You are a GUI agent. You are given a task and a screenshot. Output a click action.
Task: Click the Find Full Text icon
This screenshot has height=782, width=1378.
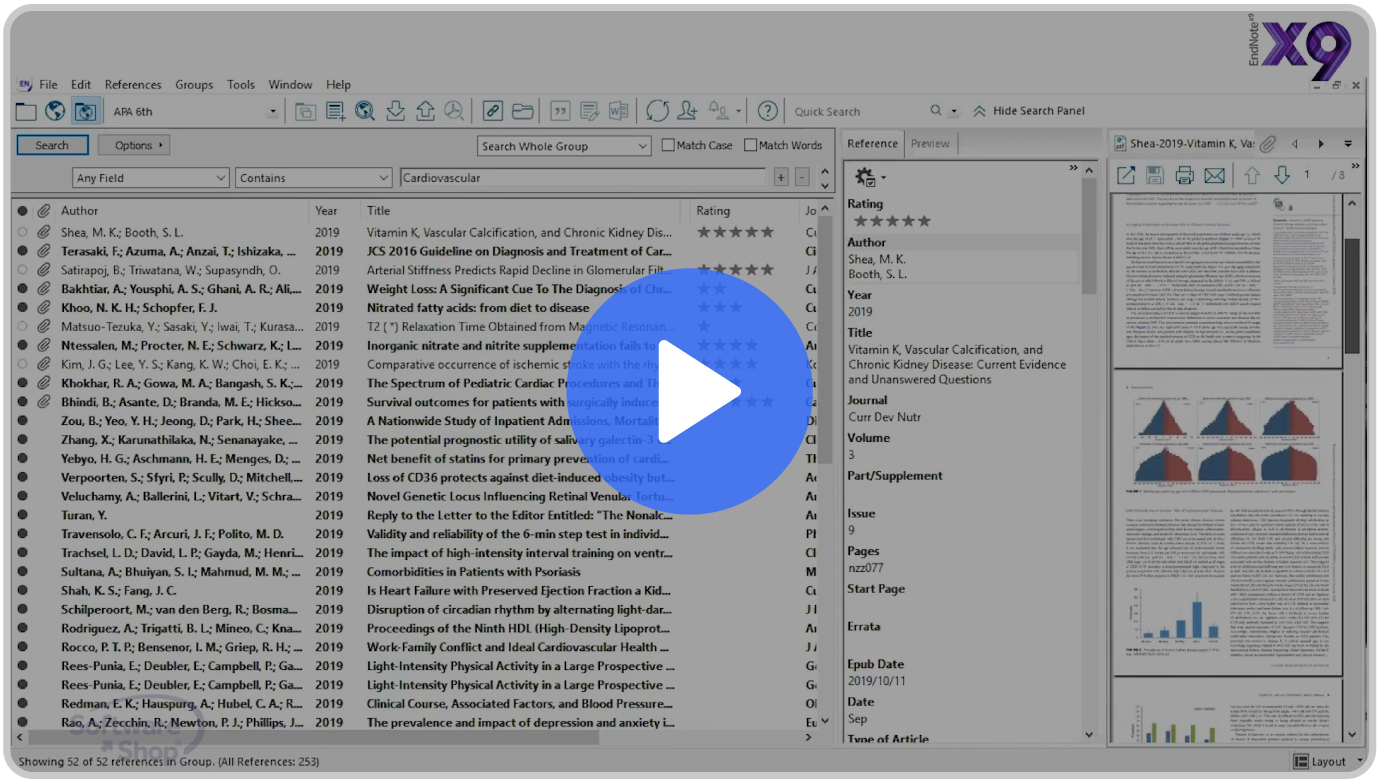(455, 111)
